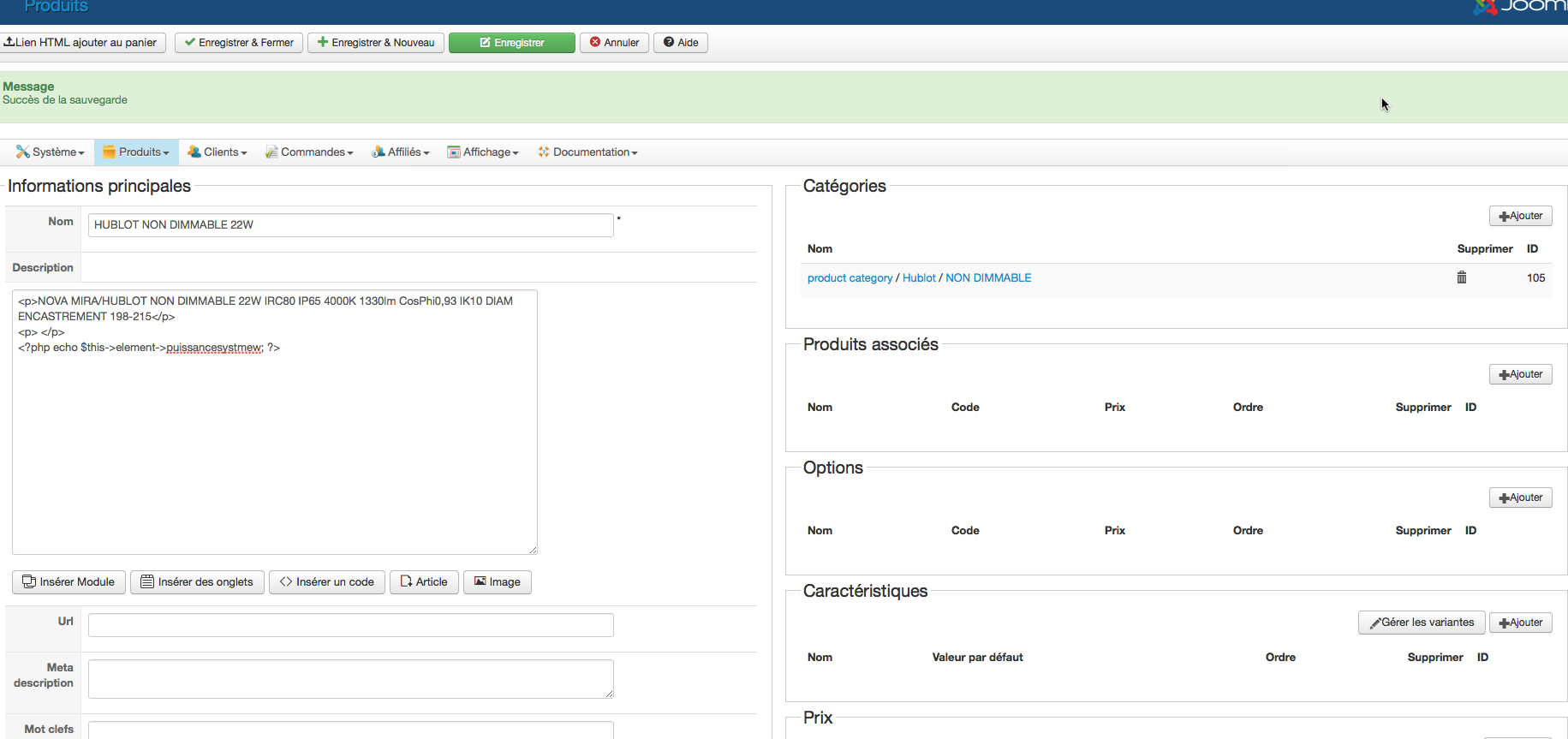Click Gérer les variantes
The width and height of the screenshot is (1568, 739).
[1422, 623]
